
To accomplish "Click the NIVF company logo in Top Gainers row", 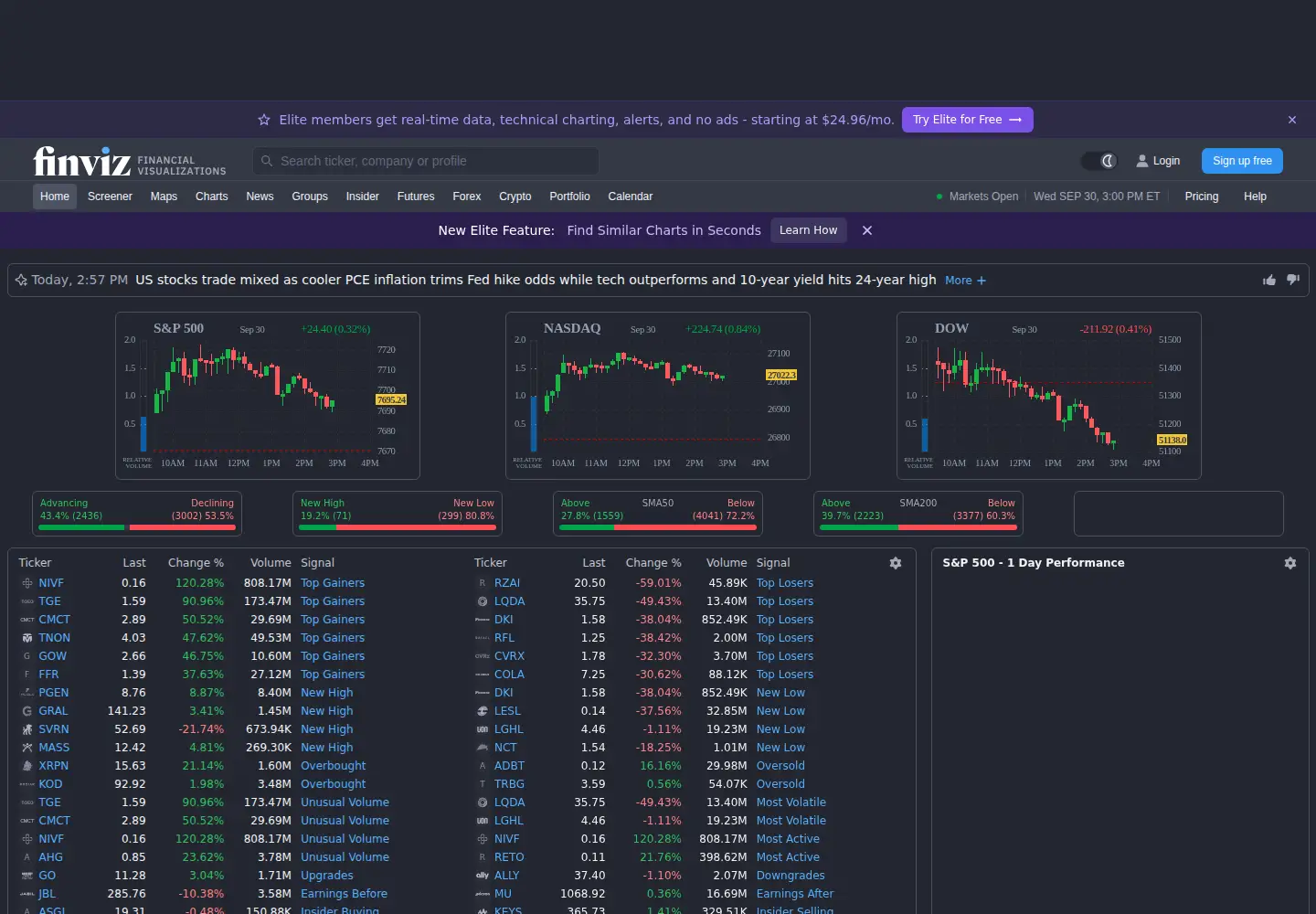I will tap(27, 583).
